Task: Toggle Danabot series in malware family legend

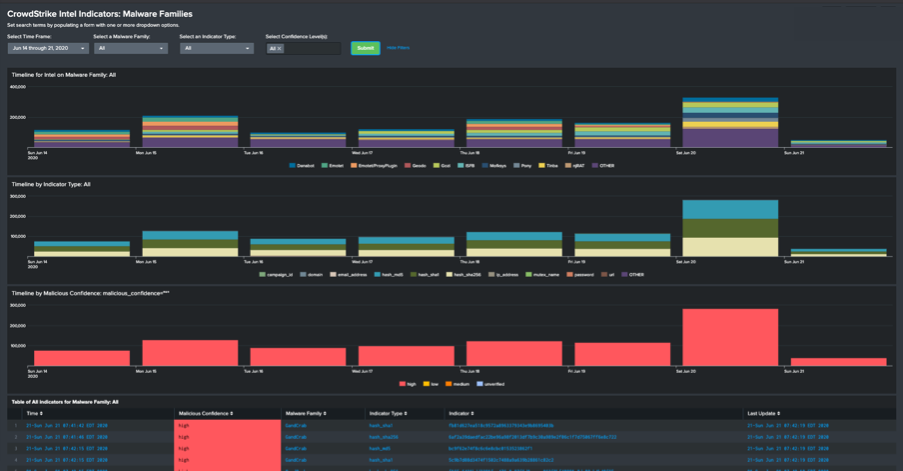Action: (x=302, y=166)
